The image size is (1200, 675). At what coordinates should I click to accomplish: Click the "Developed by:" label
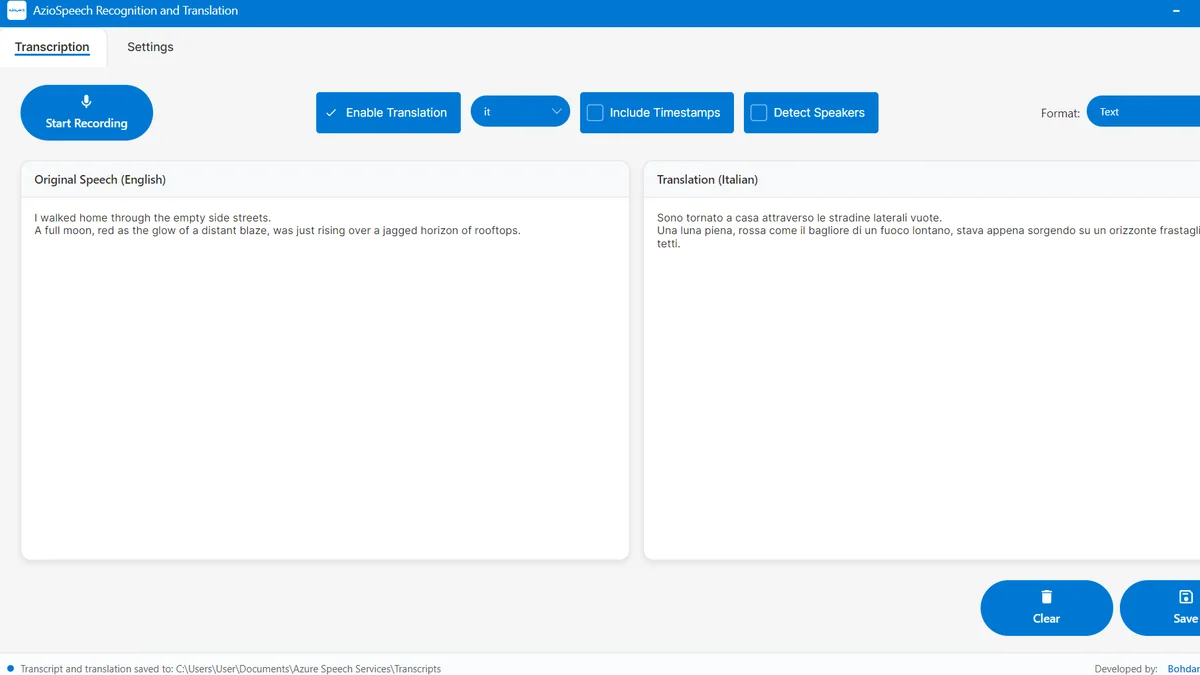[1126, 669]
